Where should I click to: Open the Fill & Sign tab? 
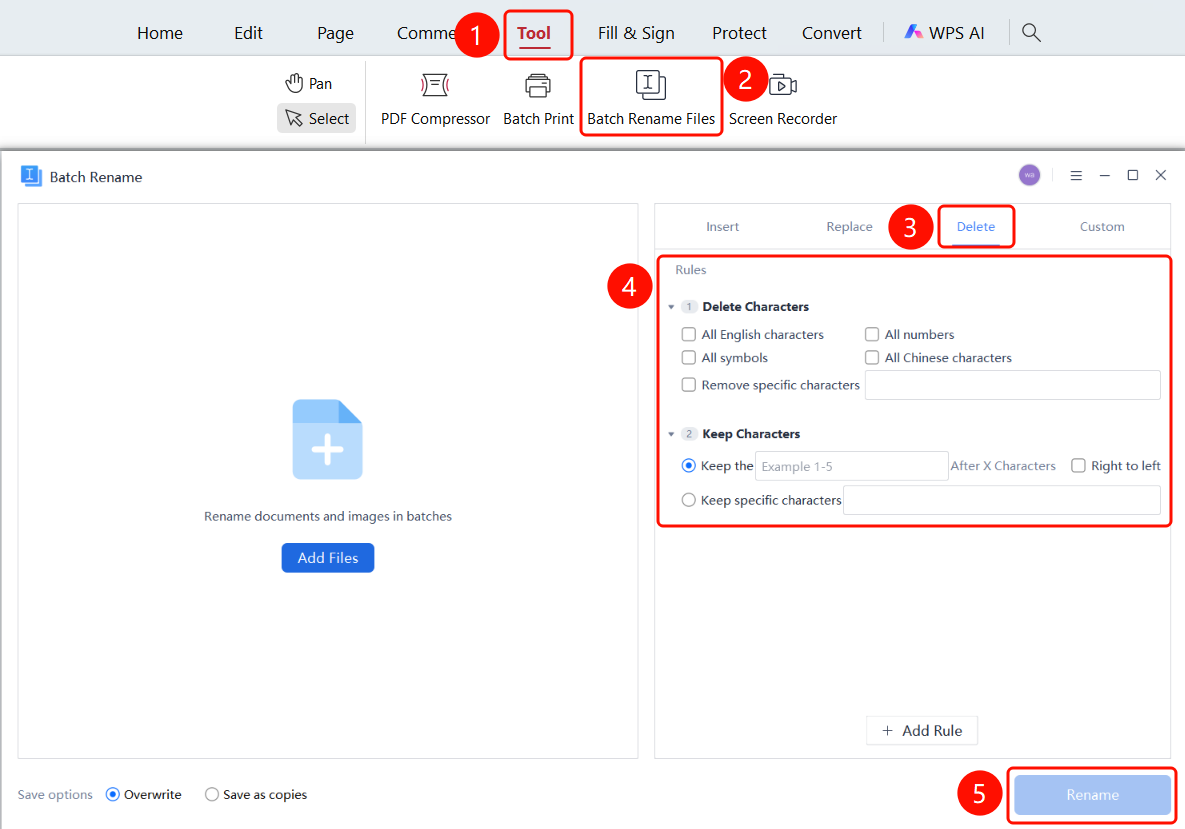tap(636, 33)
